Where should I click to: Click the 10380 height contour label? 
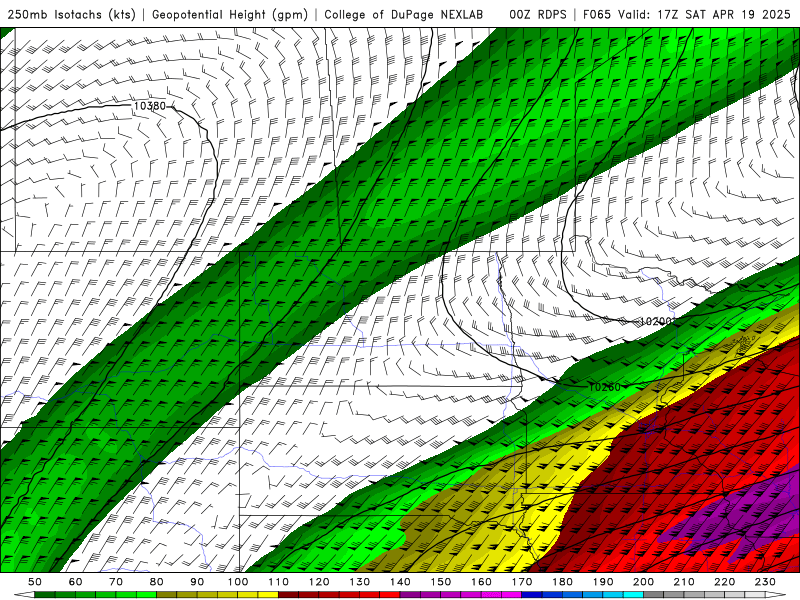(x=149, y=106)
